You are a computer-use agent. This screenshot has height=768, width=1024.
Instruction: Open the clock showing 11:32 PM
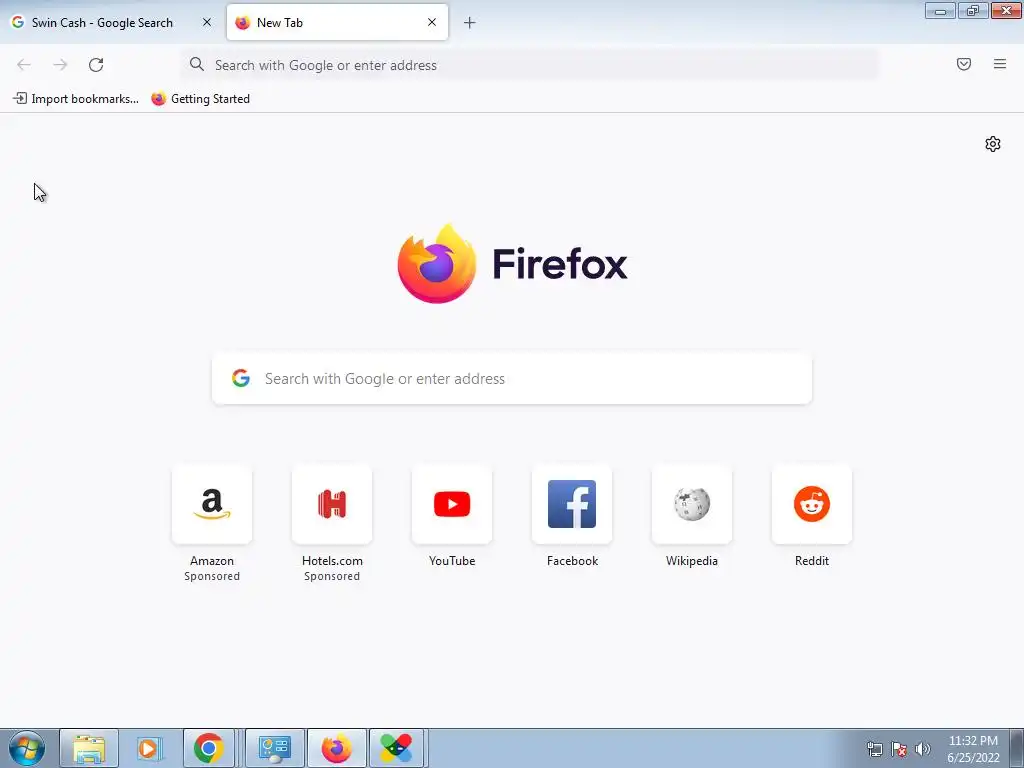click(x=973, y=749)
